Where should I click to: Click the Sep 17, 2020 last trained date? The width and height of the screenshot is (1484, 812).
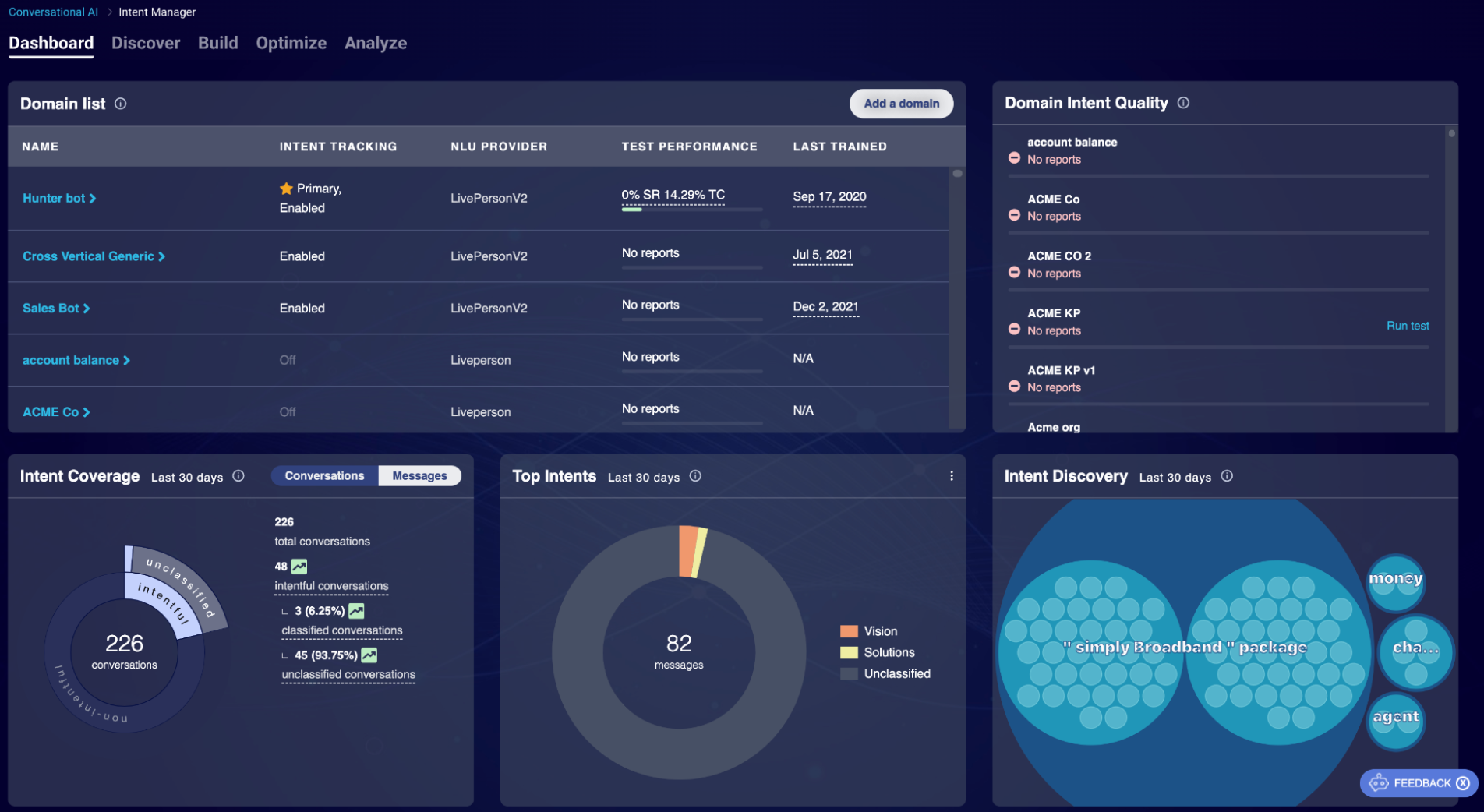(829, 197)
